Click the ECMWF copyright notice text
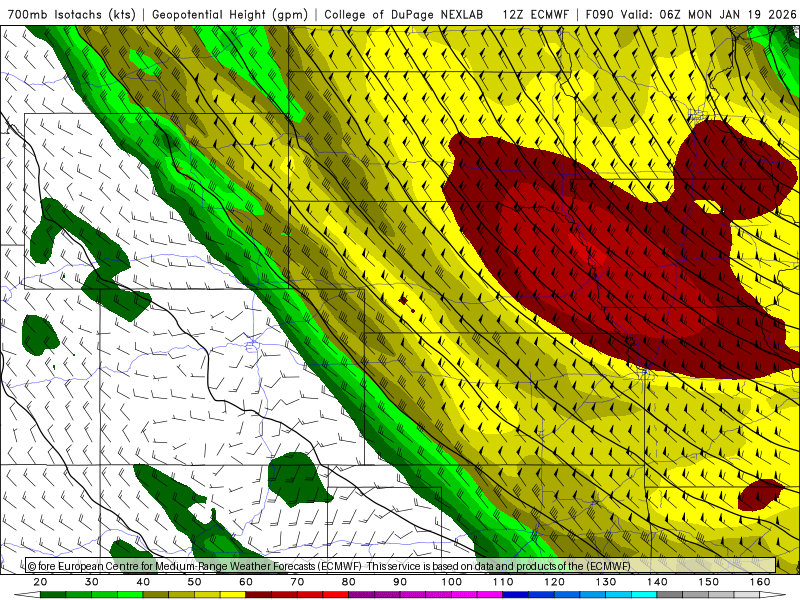Image resolution: width=800 pixels, height=600 pixels. point(329,566)
